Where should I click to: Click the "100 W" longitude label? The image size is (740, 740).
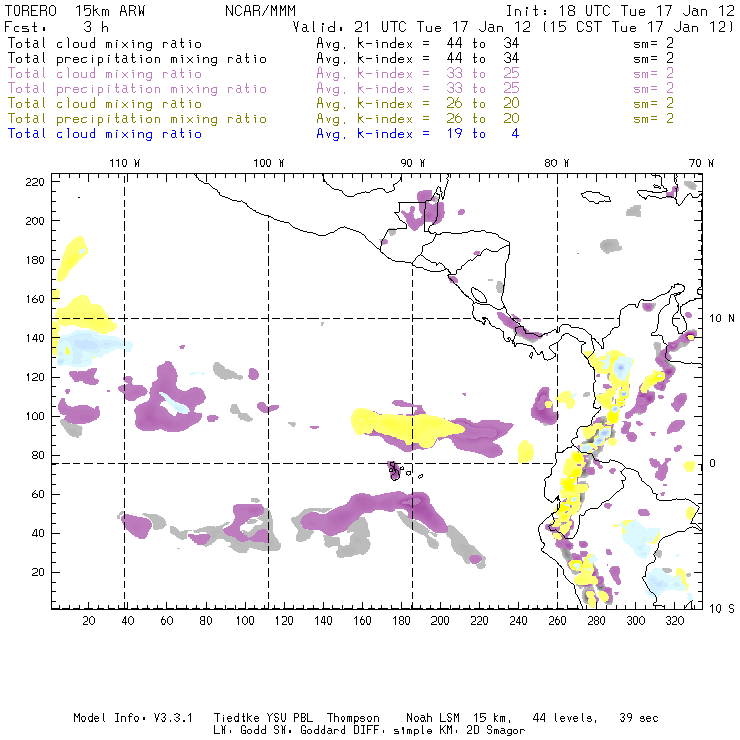coord(269,163)
